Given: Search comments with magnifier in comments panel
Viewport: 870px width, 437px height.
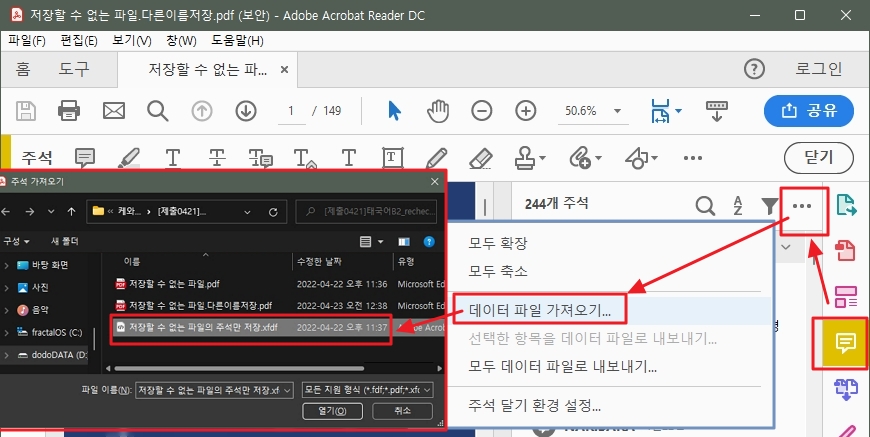Looking at the screenshot, I should pos(705,206).
